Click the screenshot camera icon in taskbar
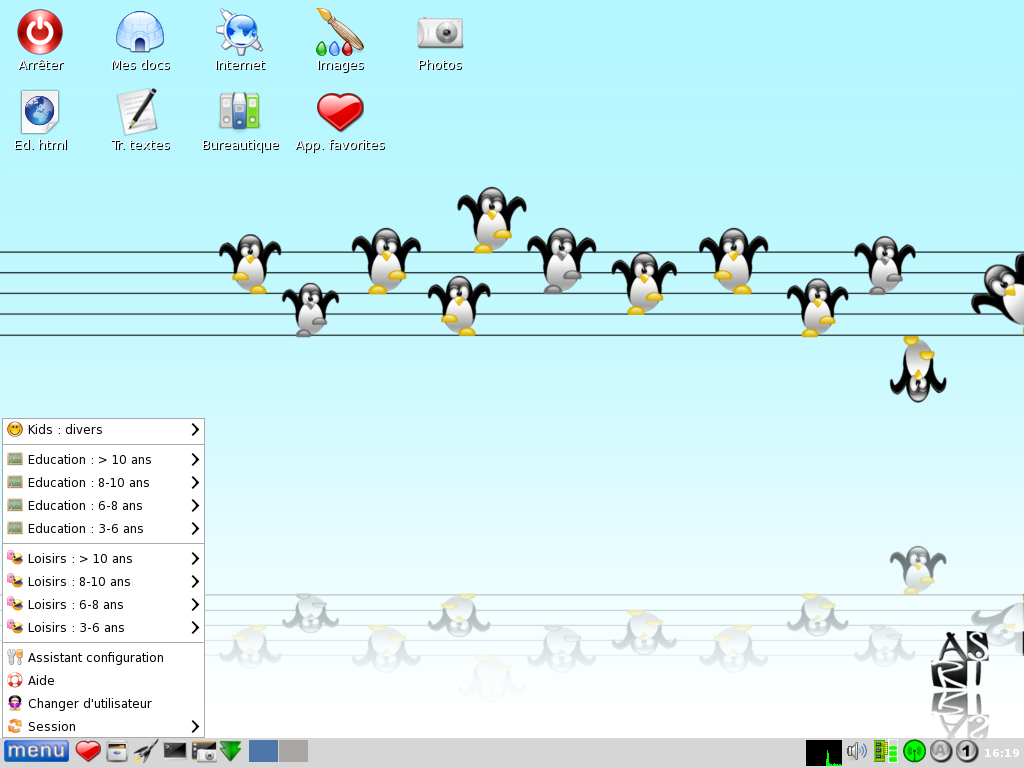Image resolution: width=1024 pixels, height=768 pixels. coord(204,751)
